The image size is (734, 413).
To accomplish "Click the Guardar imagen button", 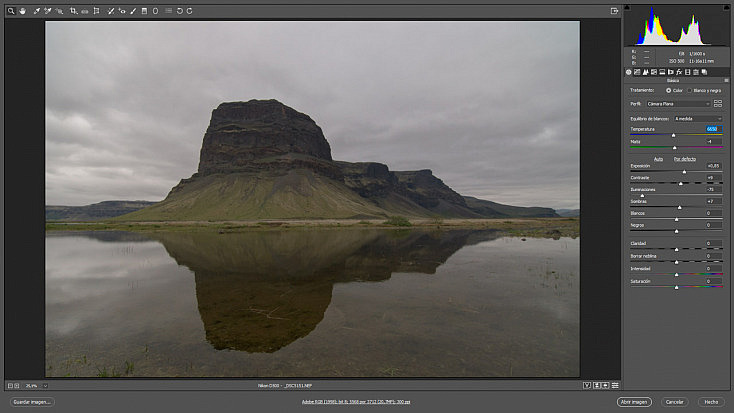I will pos(32,402).
